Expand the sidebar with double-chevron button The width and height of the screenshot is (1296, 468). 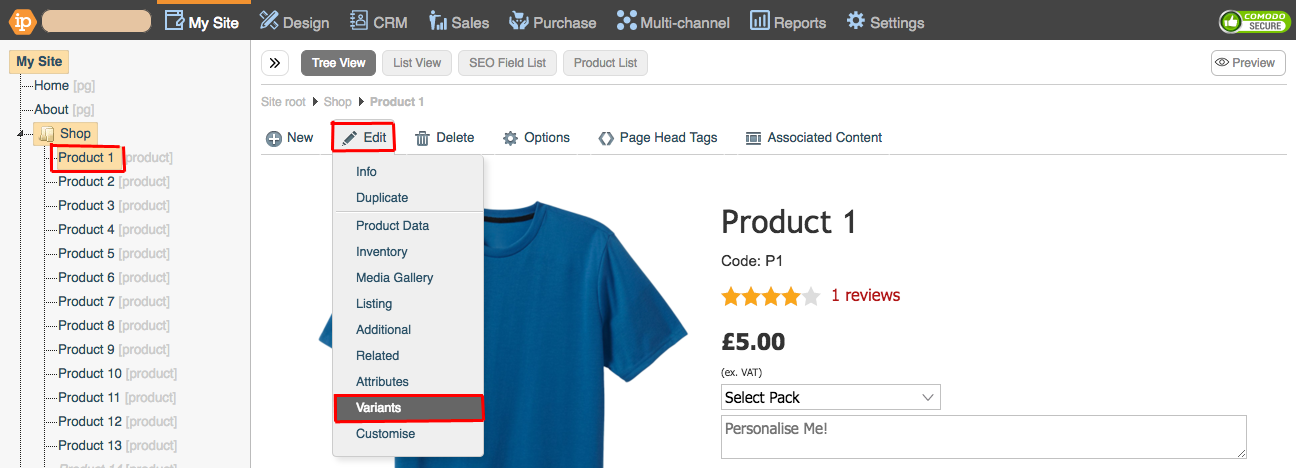click(275, 63)
